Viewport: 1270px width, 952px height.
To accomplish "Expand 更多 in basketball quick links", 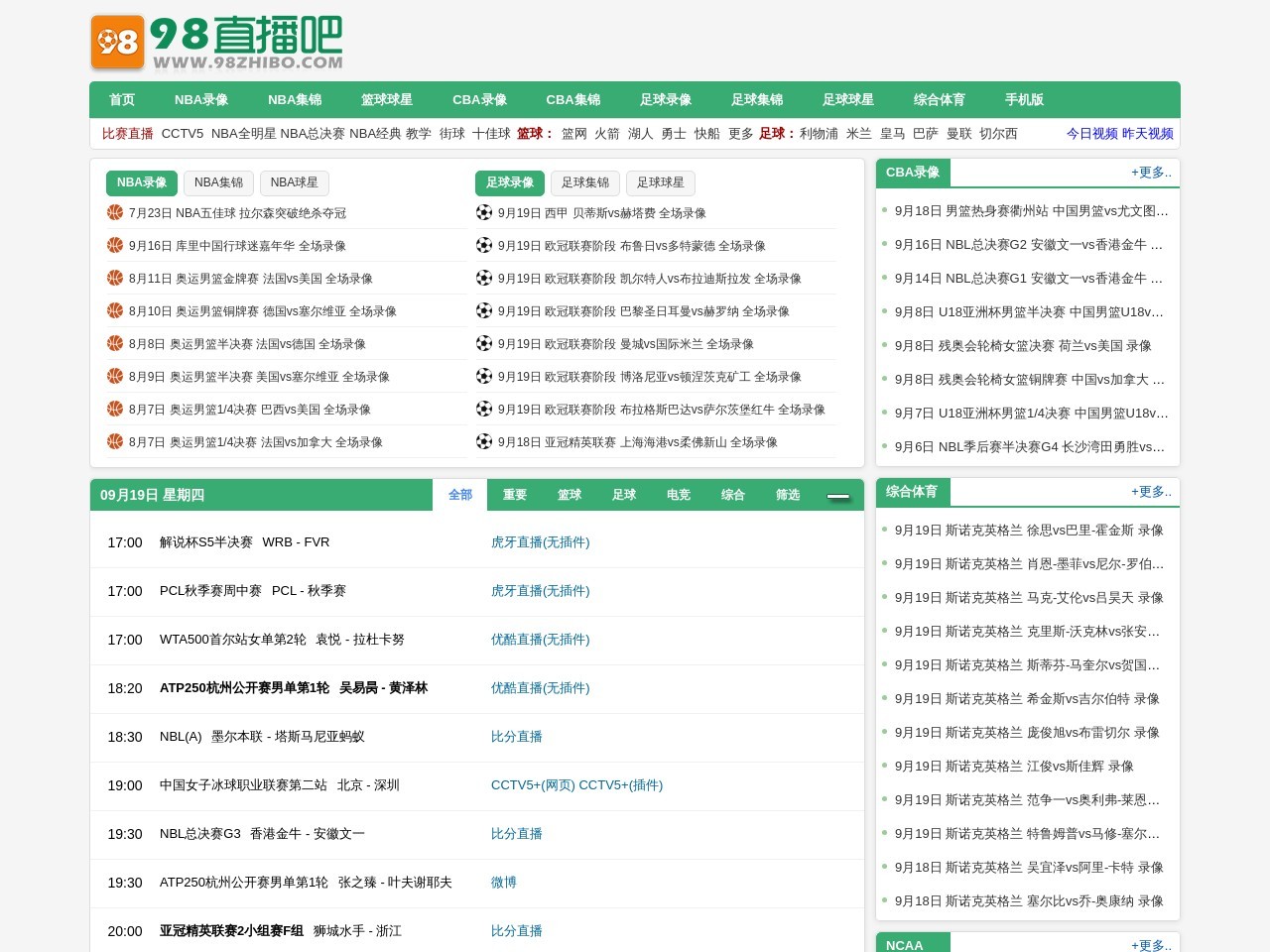I will [741, 134].
